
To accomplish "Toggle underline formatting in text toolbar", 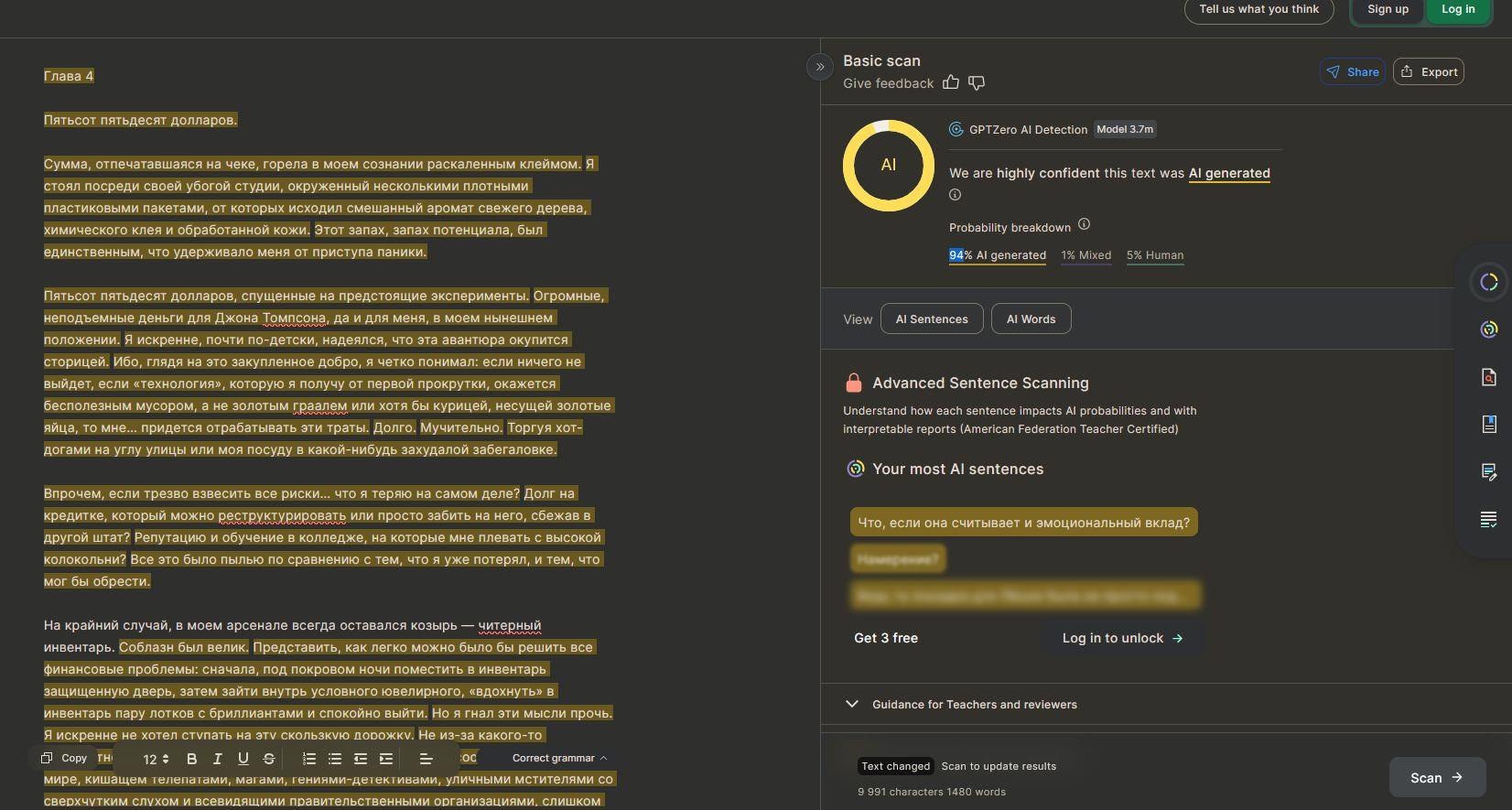I will tap(243, 759).
